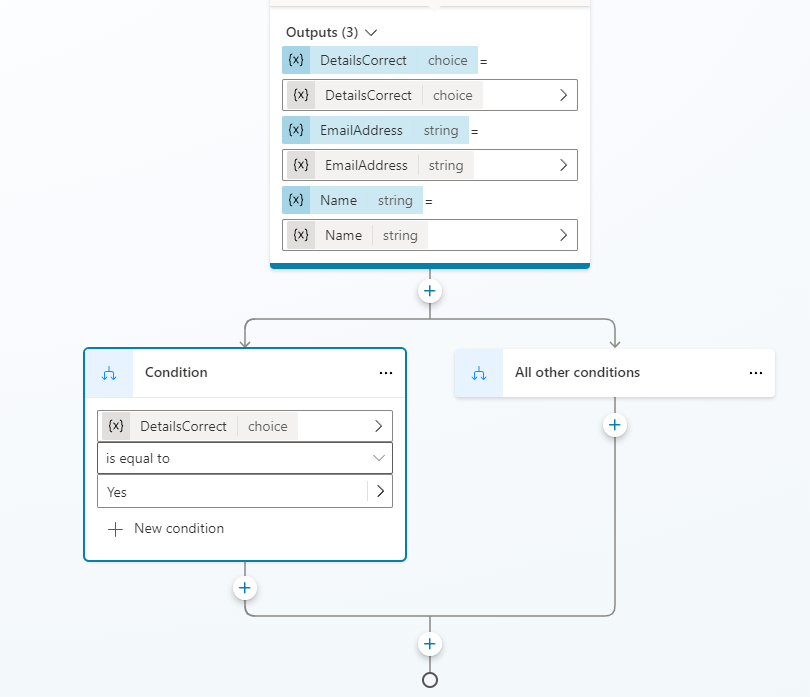Add a New condition
810x697 pixels.
coord(166,529)
